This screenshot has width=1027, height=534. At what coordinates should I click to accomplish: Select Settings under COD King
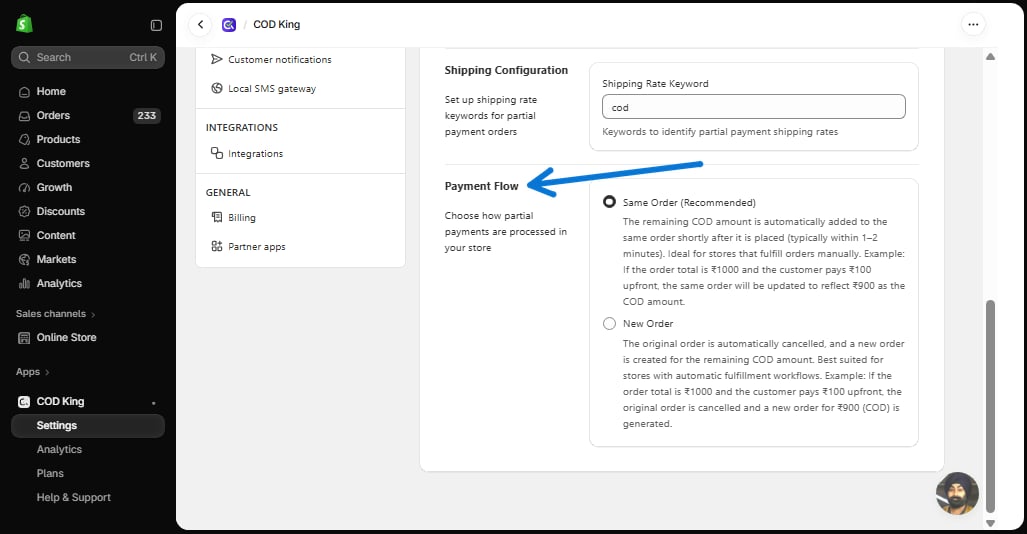tap(88, 426)
